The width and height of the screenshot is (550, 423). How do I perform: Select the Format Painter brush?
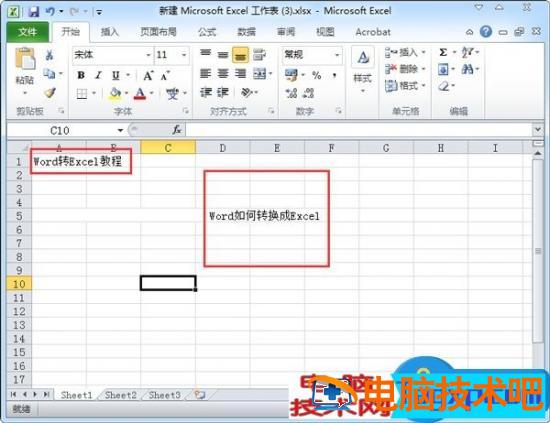(x=50, y=93)
